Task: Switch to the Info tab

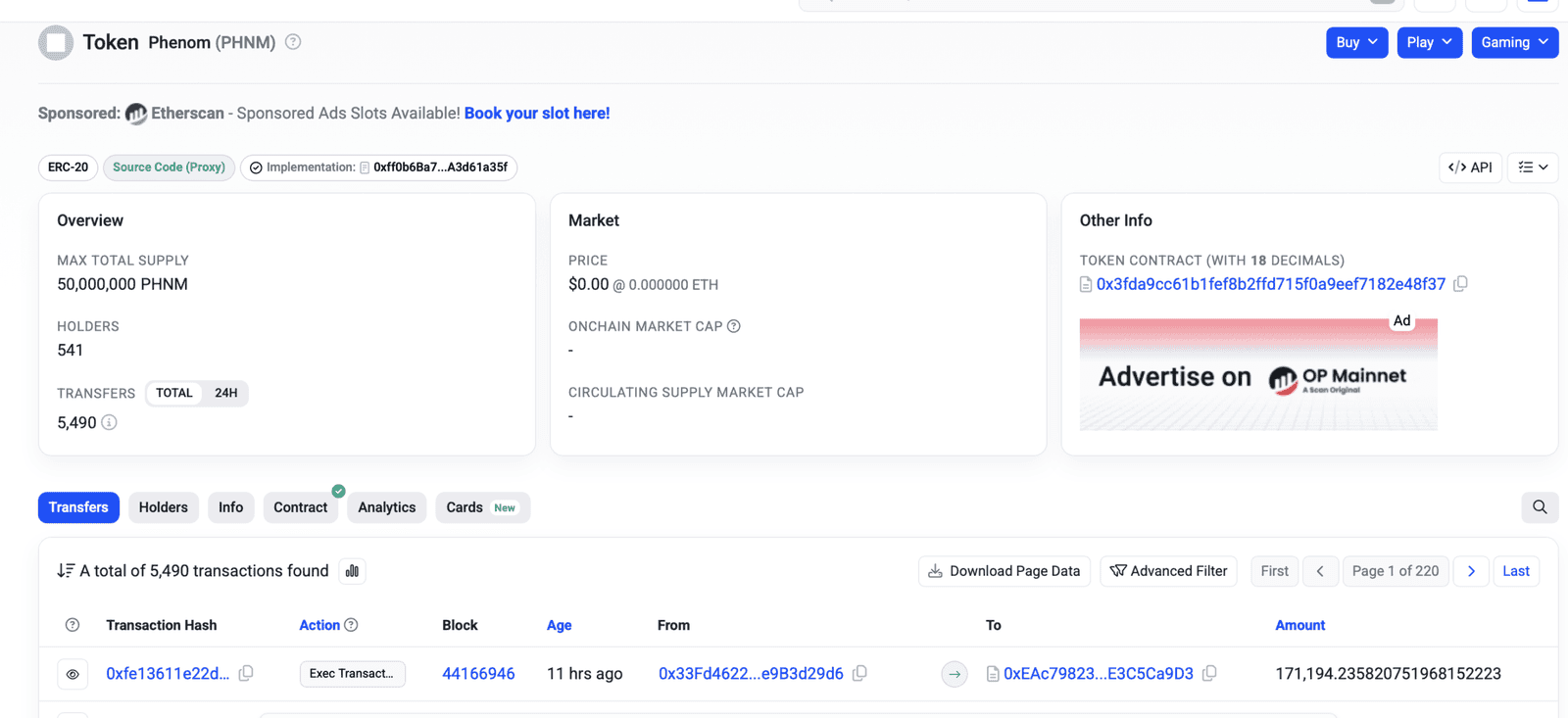Action: click(231, 507)
